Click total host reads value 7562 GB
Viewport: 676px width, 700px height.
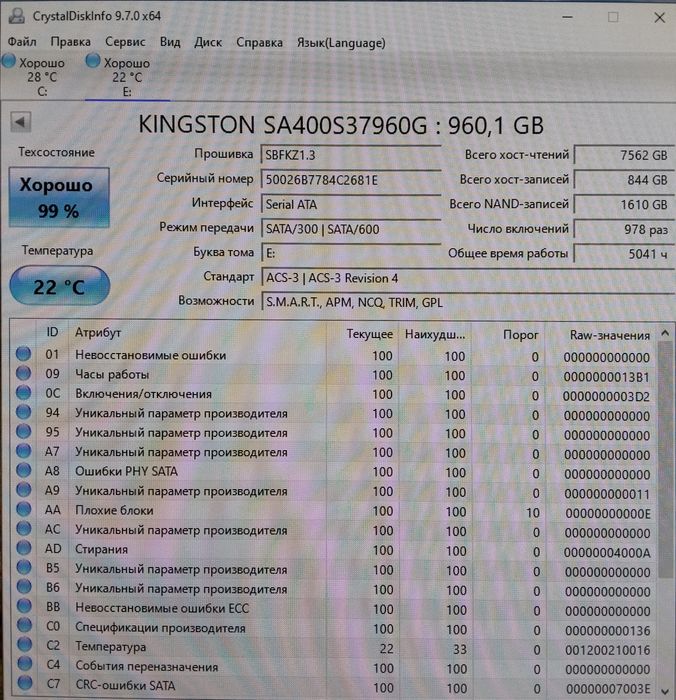tap(624, 155)
